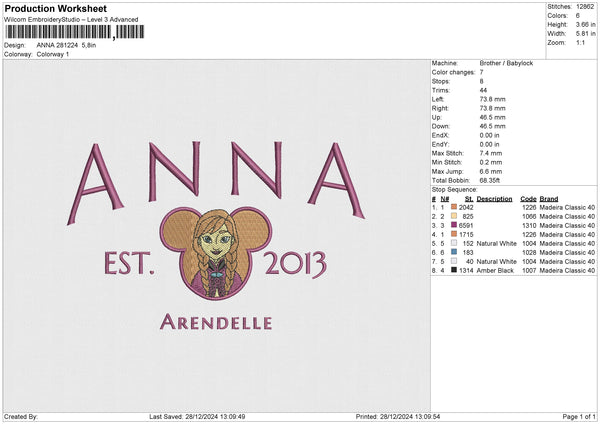Image resolution: width=600 pixels, height=424 pixels.
Task: Click code '1007' in stop row 8
Action: click(x=529, y=271)
